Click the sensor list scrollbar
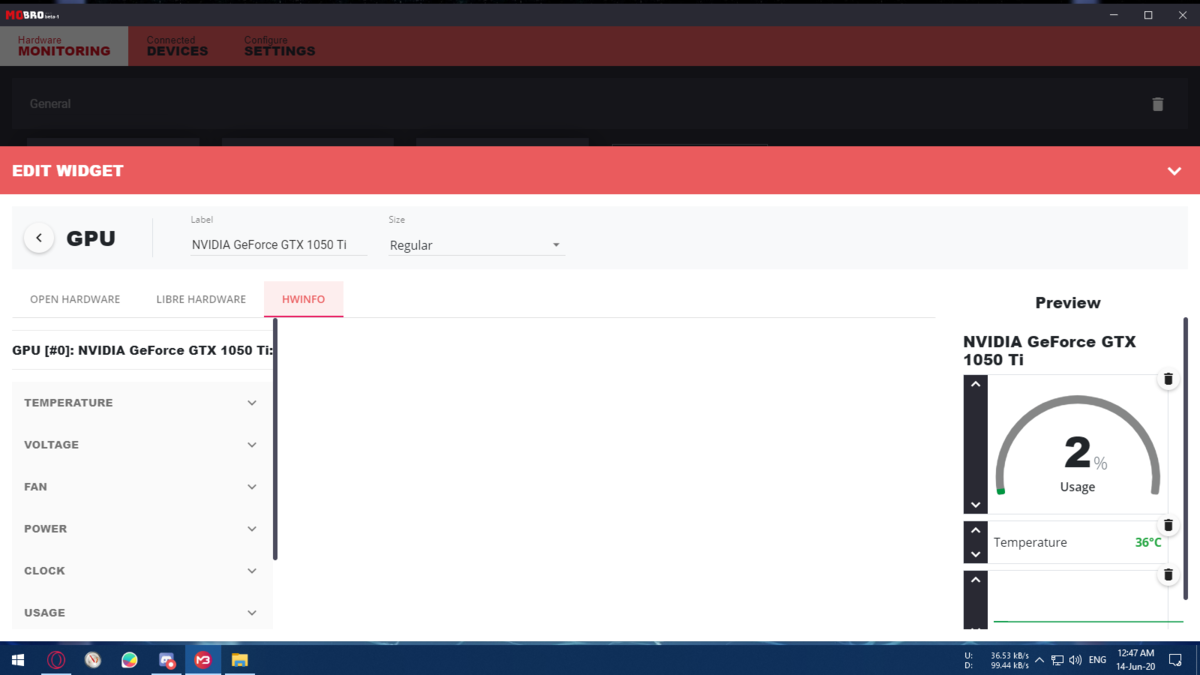This screenshot has height=675, width=1200. [275, 440]
